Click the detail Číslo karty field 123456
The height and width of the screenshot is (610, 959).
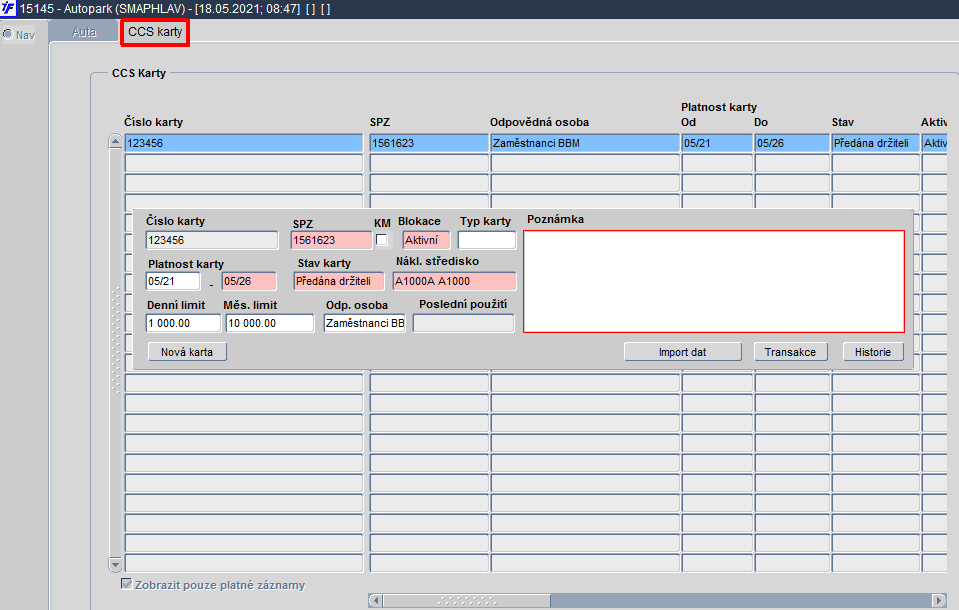(x=212, y=240)
